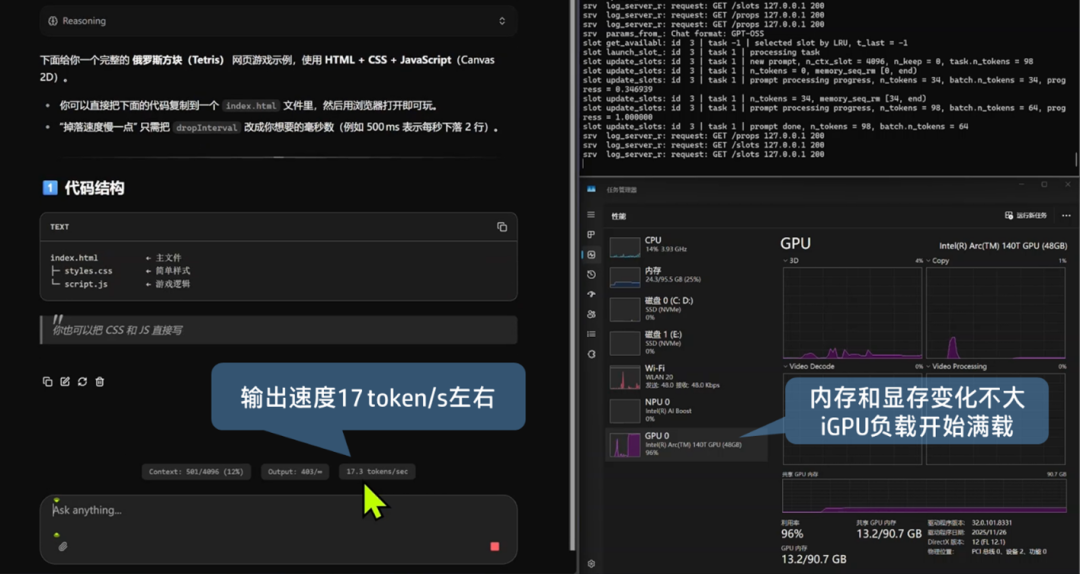This screenshot has width=1080, height=574.
Task: Click the GPU name Intel(R) Arc(TM) 140T text
Action: coord(1003,246)
